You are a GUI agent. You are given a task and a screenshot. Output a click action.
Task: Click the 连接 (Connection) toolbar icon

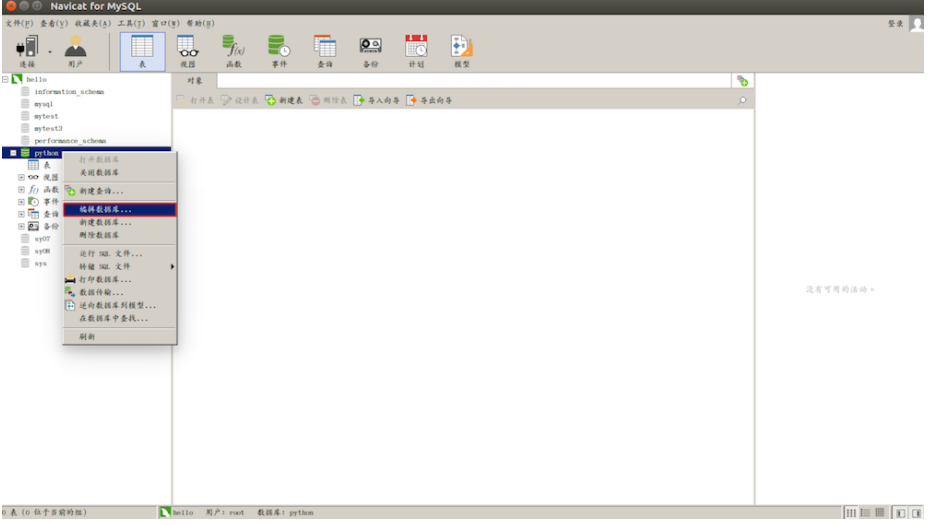point(27,51)
